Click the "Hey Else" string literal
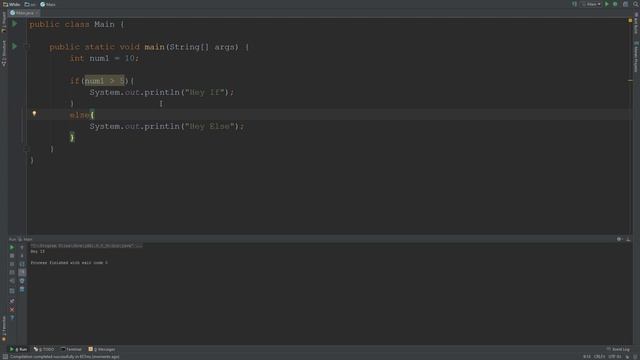 (x=210, y=127)
